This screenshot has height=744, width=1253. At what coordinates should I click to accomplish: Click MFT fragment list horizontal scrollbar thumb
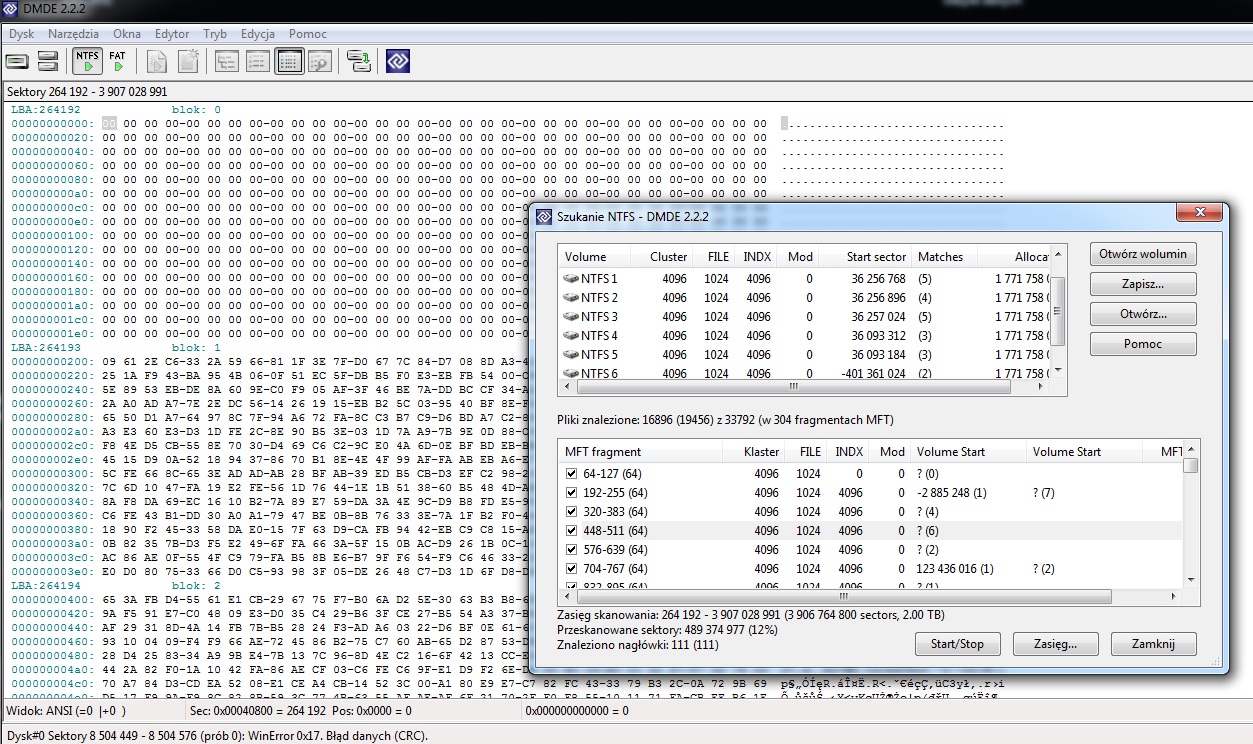point(846,597)
